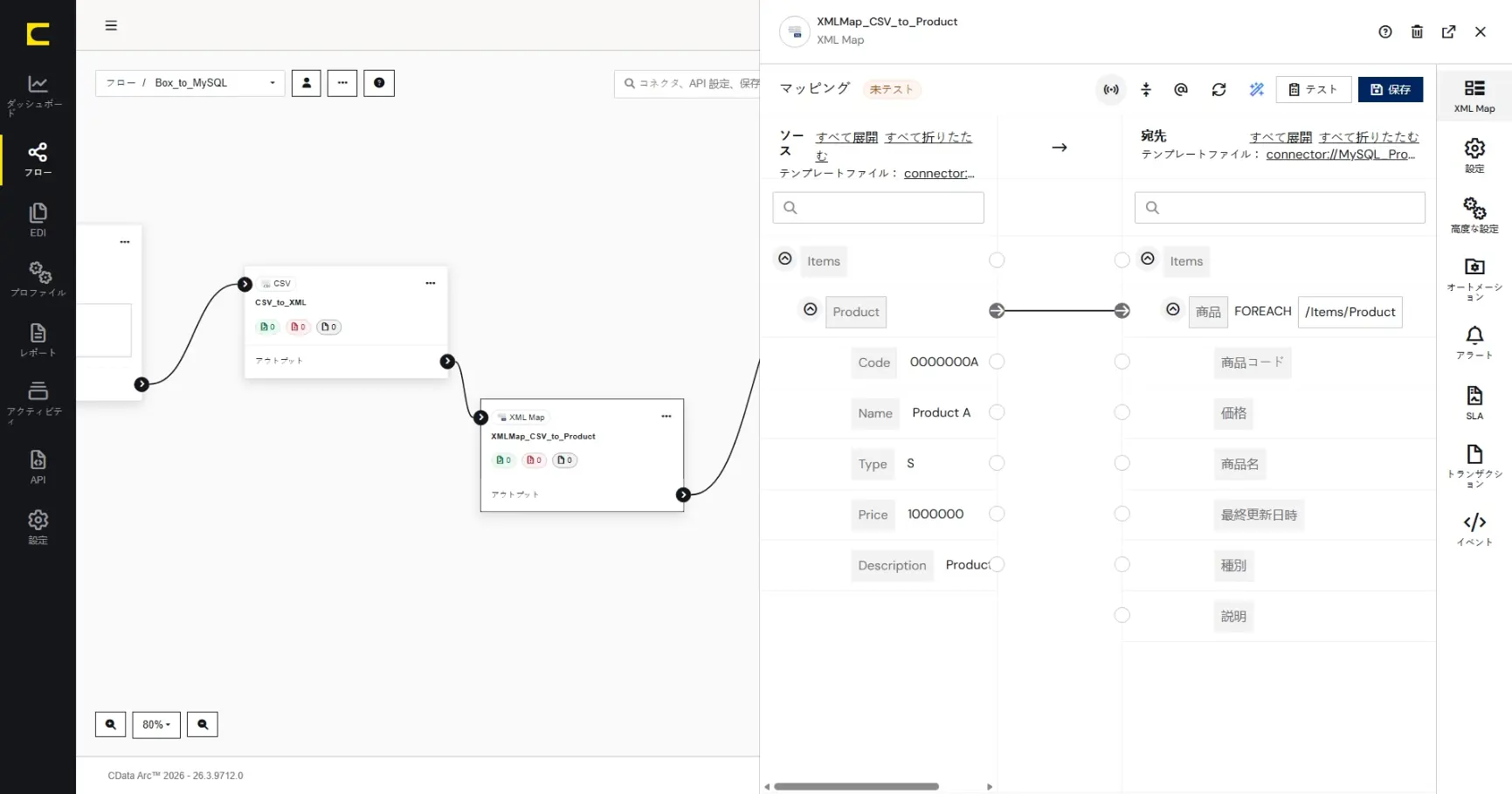Toggle the hamburger menu
This screenshot has width=1512, height=794.
111,25
